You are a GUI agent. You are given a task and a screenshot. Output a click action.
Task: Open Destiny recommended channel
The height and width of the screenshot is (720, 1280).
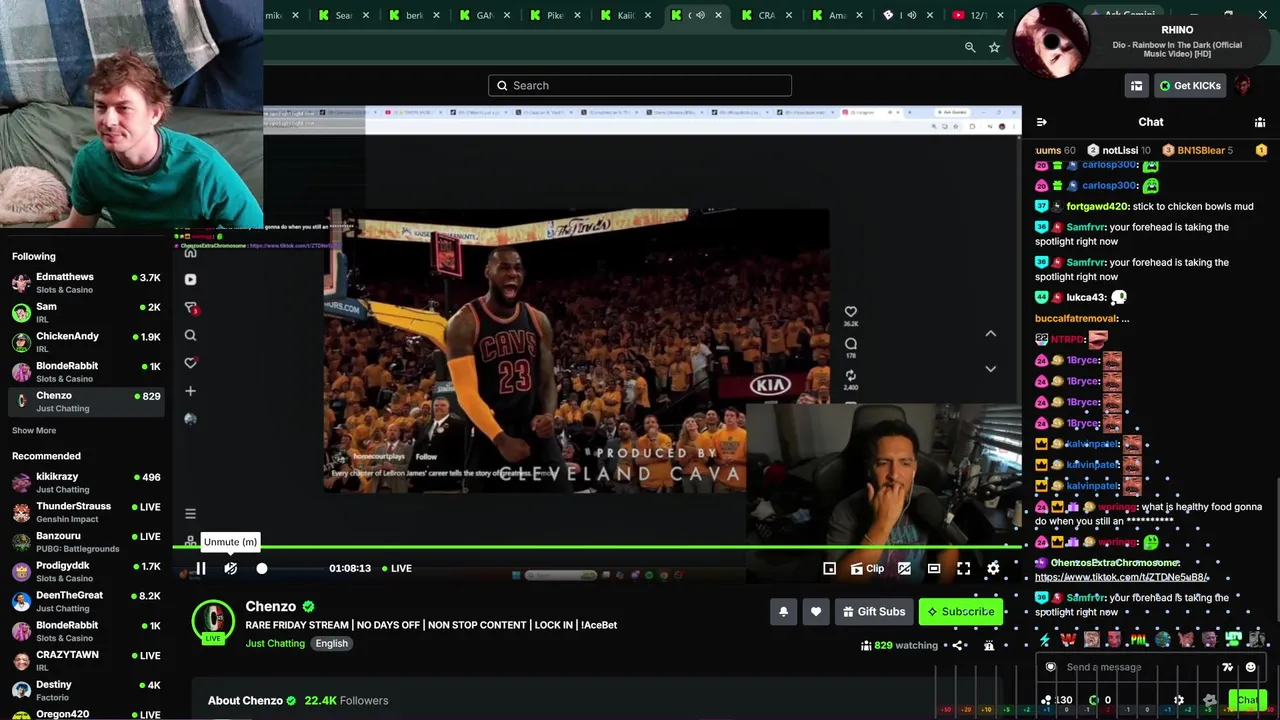[x=86, y=690]
